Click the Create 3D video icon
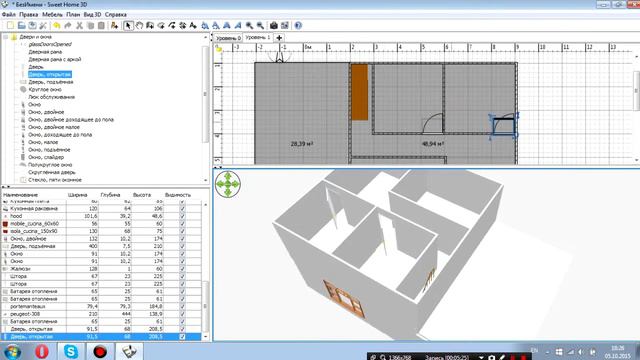 pos(284,25)
